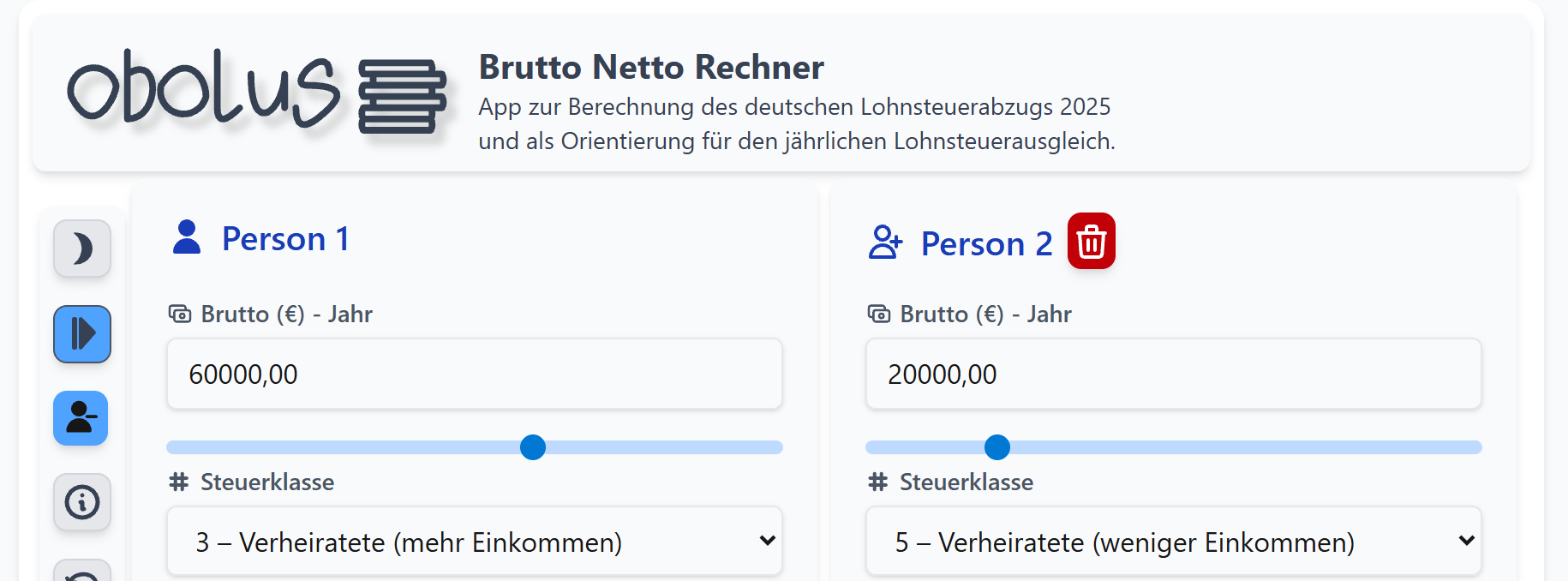Toggle dark mode with the moon icon
Screen dimensions: 1568x581
[x=82, y=249]
